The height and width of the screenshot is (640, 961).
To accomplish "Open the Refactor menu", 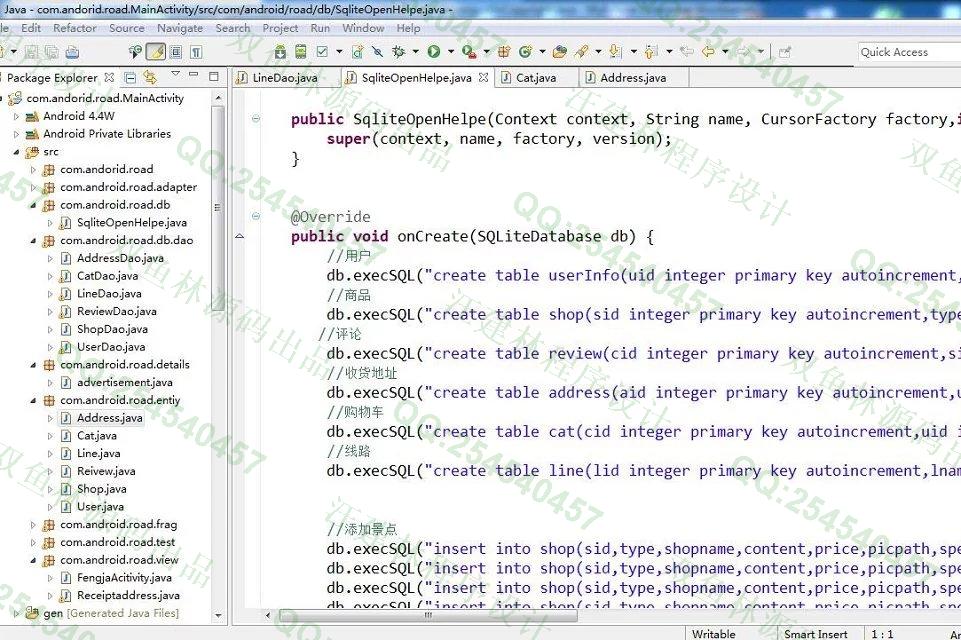I will coord(75,28).
